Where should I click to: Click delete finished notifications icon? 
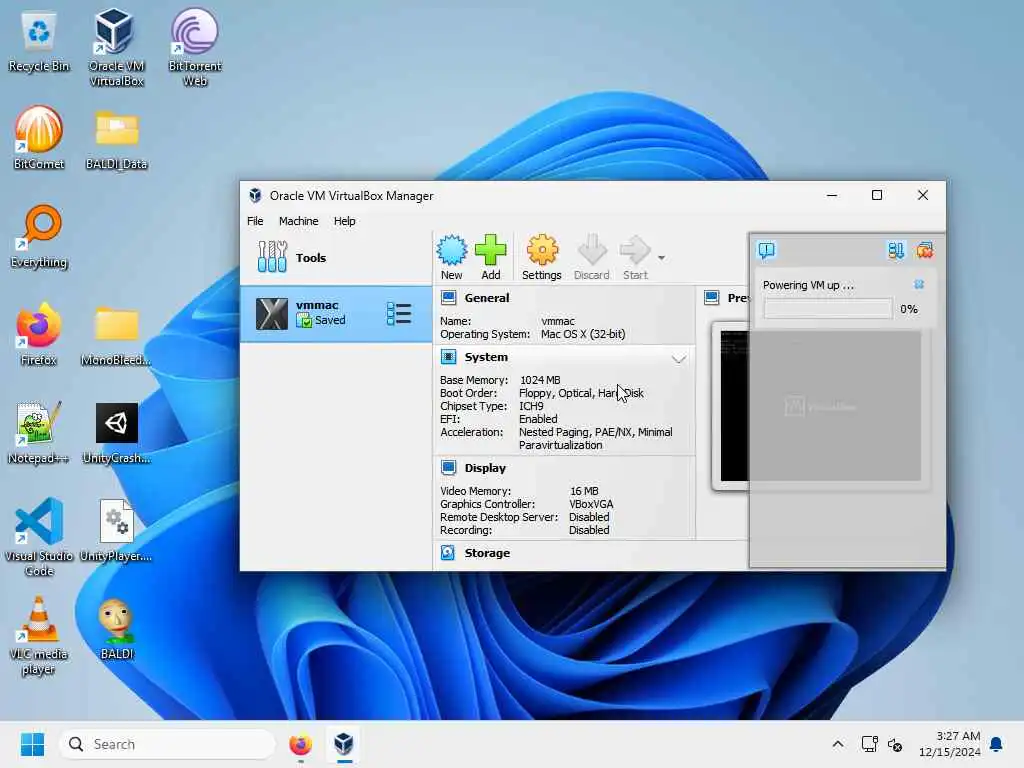(925, 250)
